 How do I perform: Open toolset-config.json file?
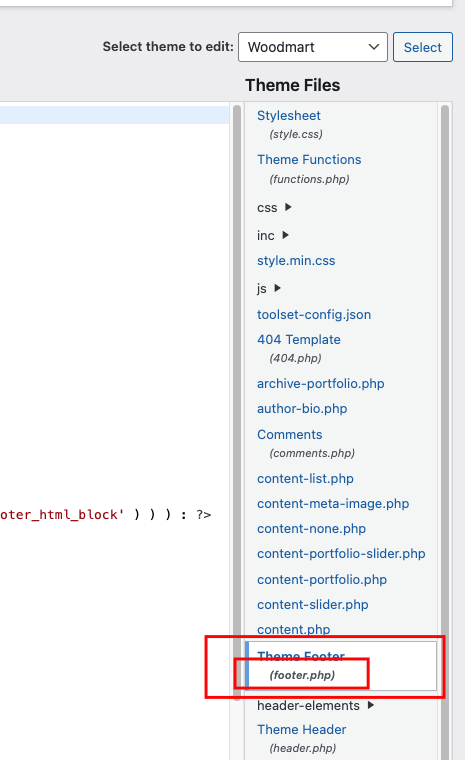[x=314, y=315]
